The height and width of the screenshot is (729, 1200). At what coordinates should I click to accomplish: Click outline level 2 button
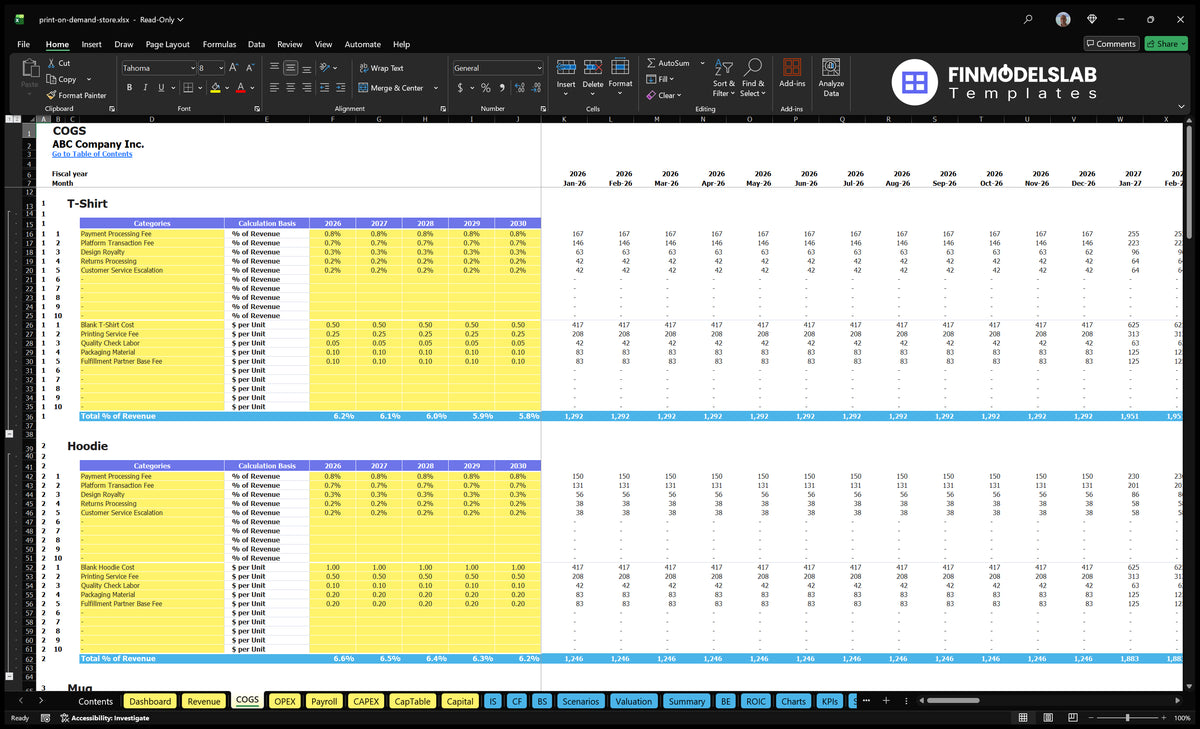pyautogui.click(x=16, y=119)
